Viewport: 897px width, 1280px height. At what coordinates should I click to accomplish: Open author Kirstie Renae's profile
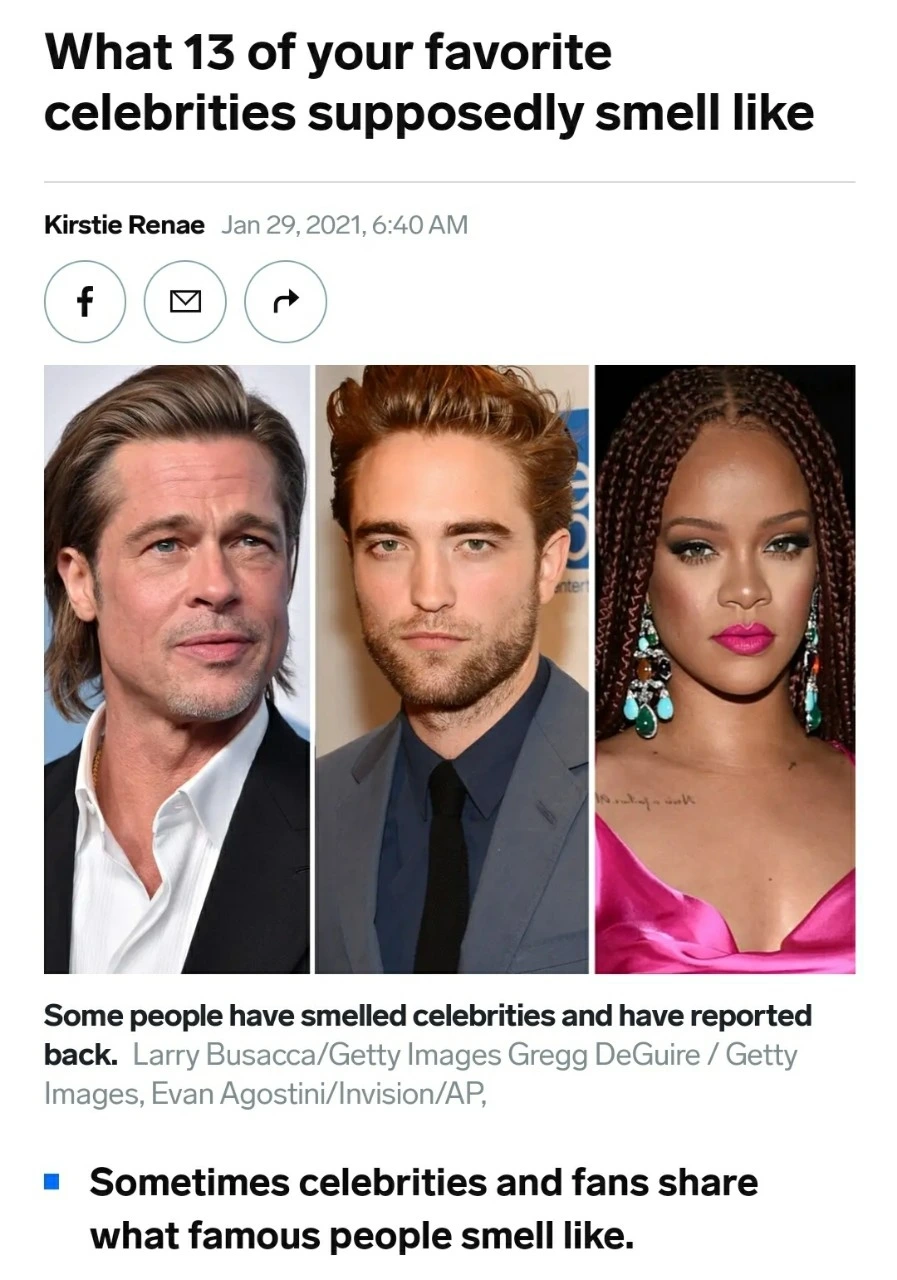pos(124,225)
